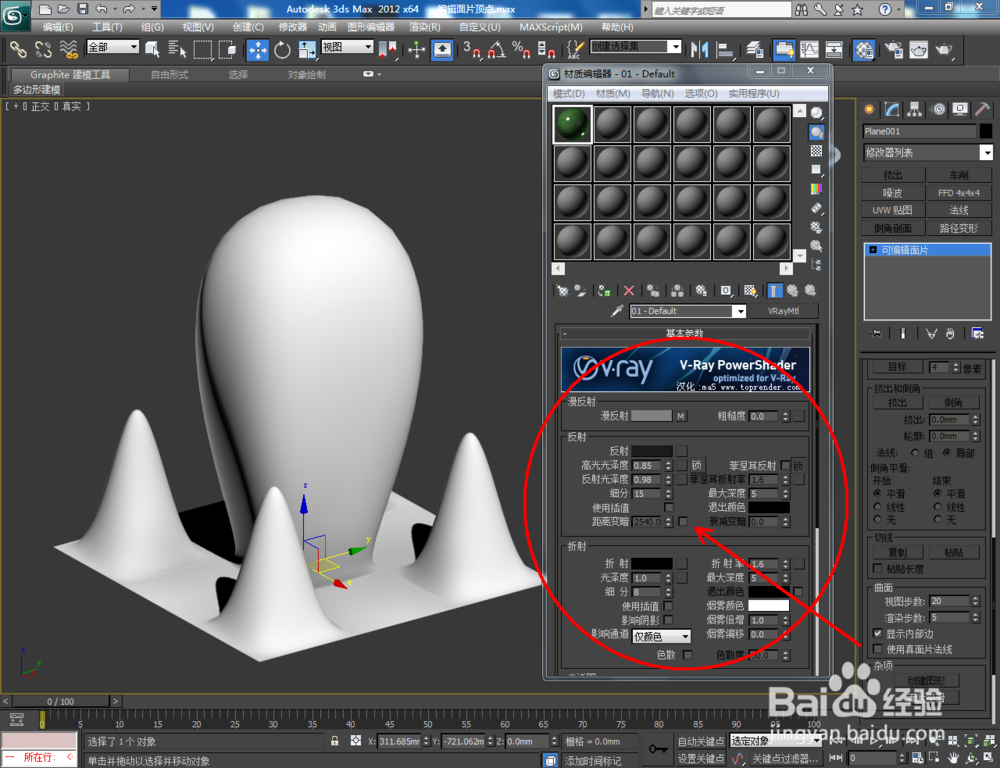Open the Hierarchy command panel tab

[x=915, y=109]
